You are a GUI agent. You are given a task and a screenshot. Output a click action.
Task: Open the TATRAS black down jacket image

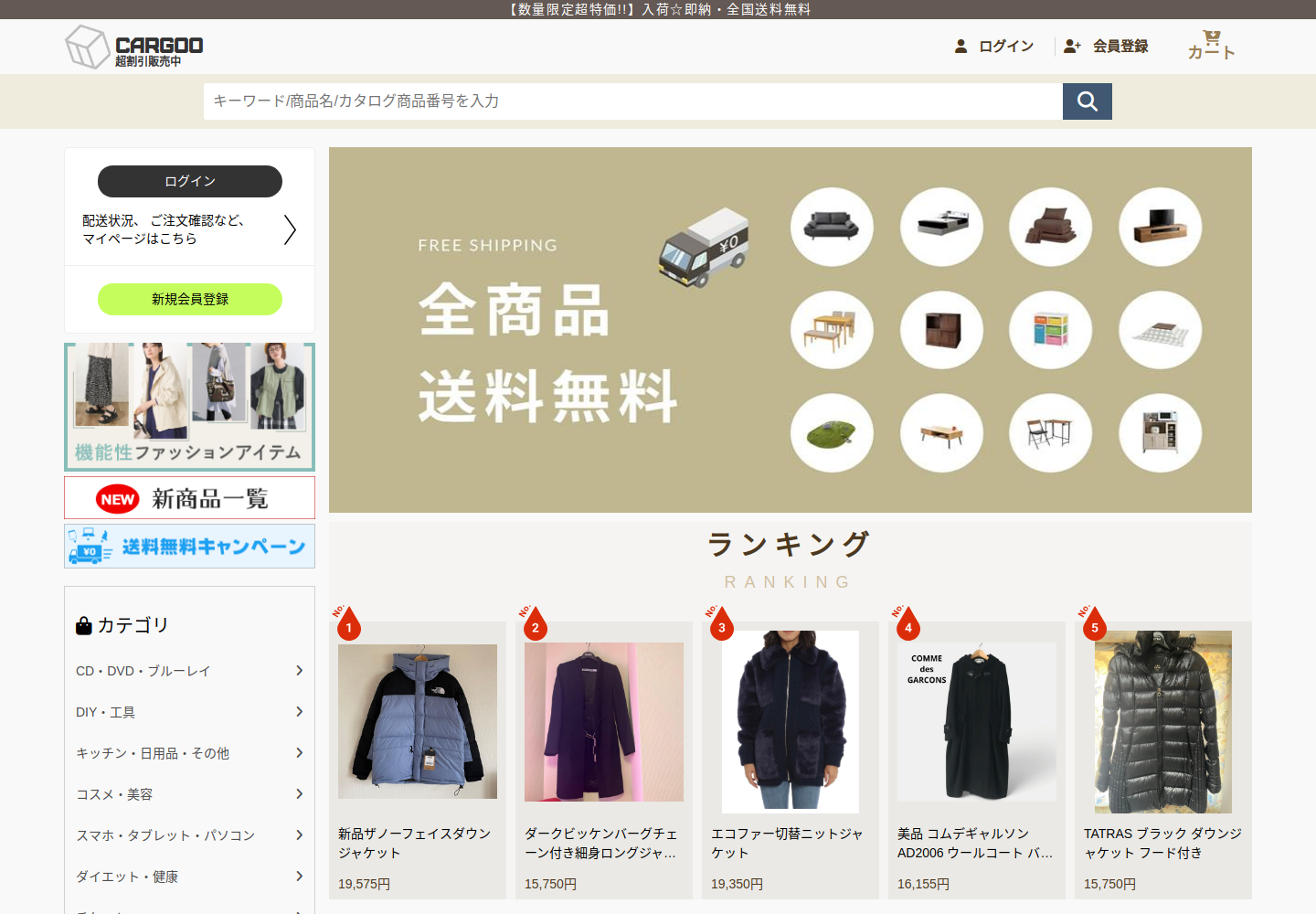tap(1163, 721)
